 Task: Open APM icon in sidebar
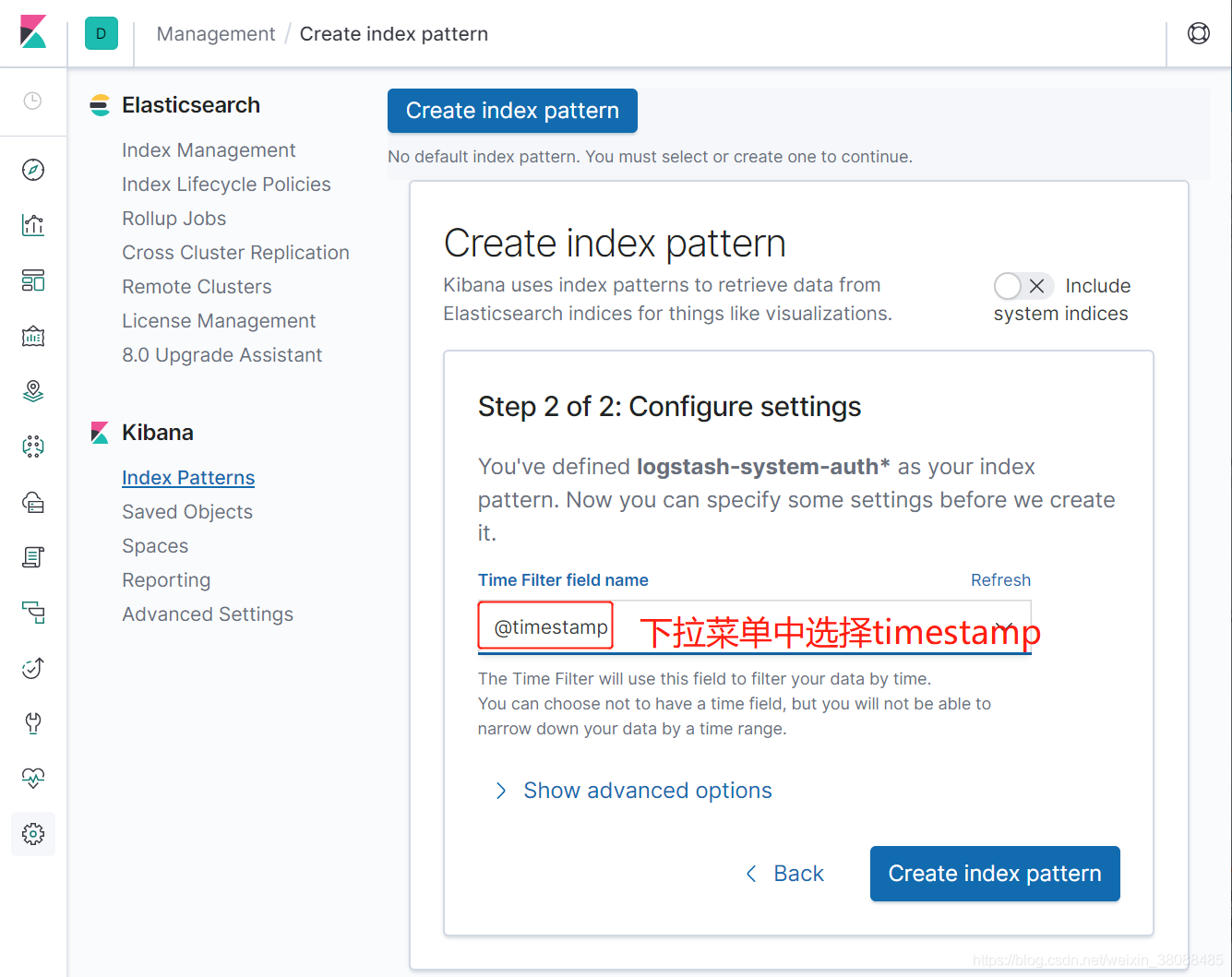coord(33,613)
